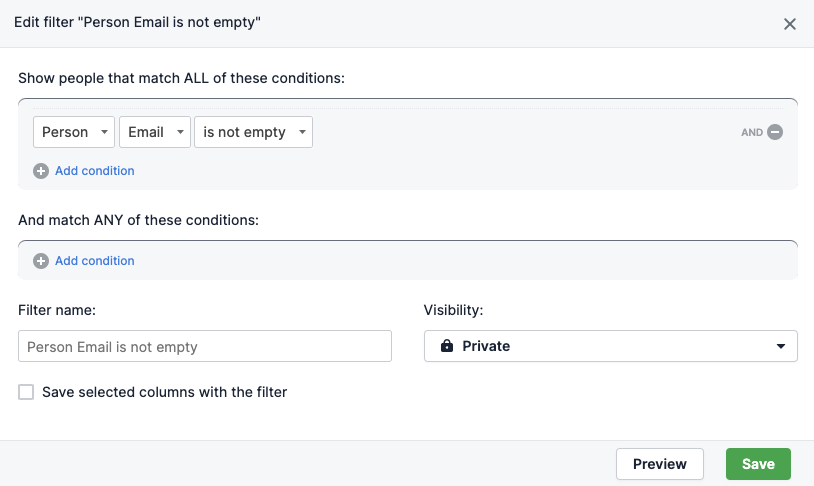Image resolution: width=814 pixels, height=486 pixels.
Task: Click the plus icon under ALL conditions
Action: pyautogui.click(x=41, y=171)
